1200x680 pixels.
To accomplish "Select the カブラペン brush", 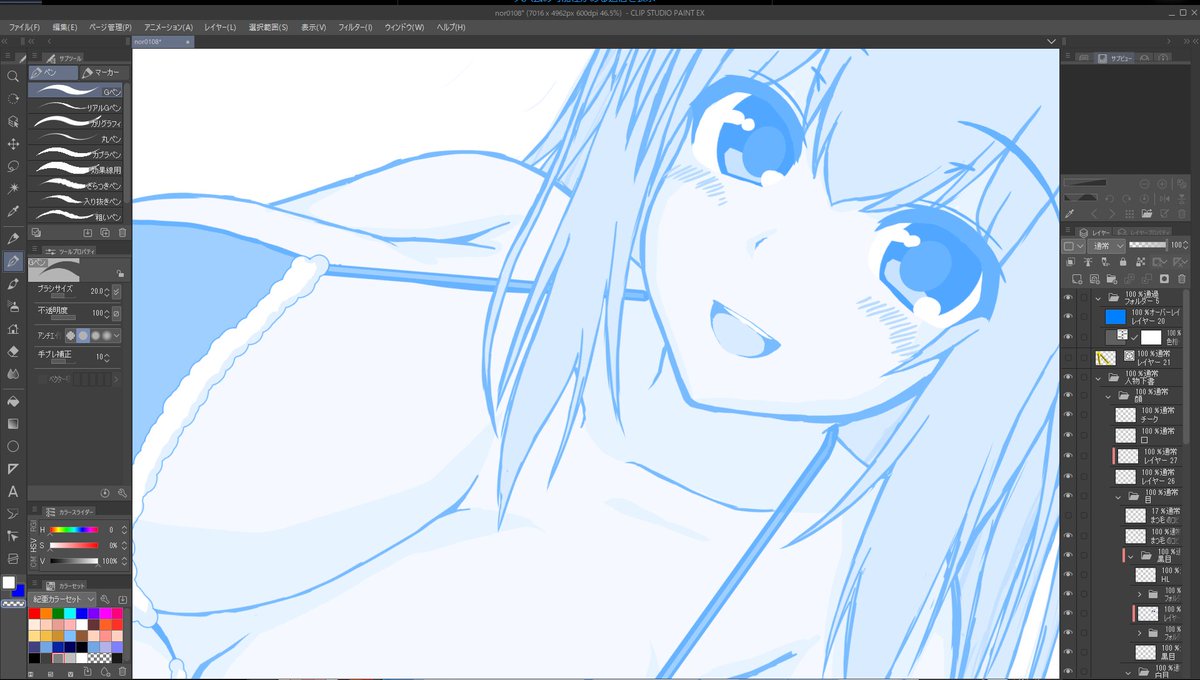I will coord(76,154).
